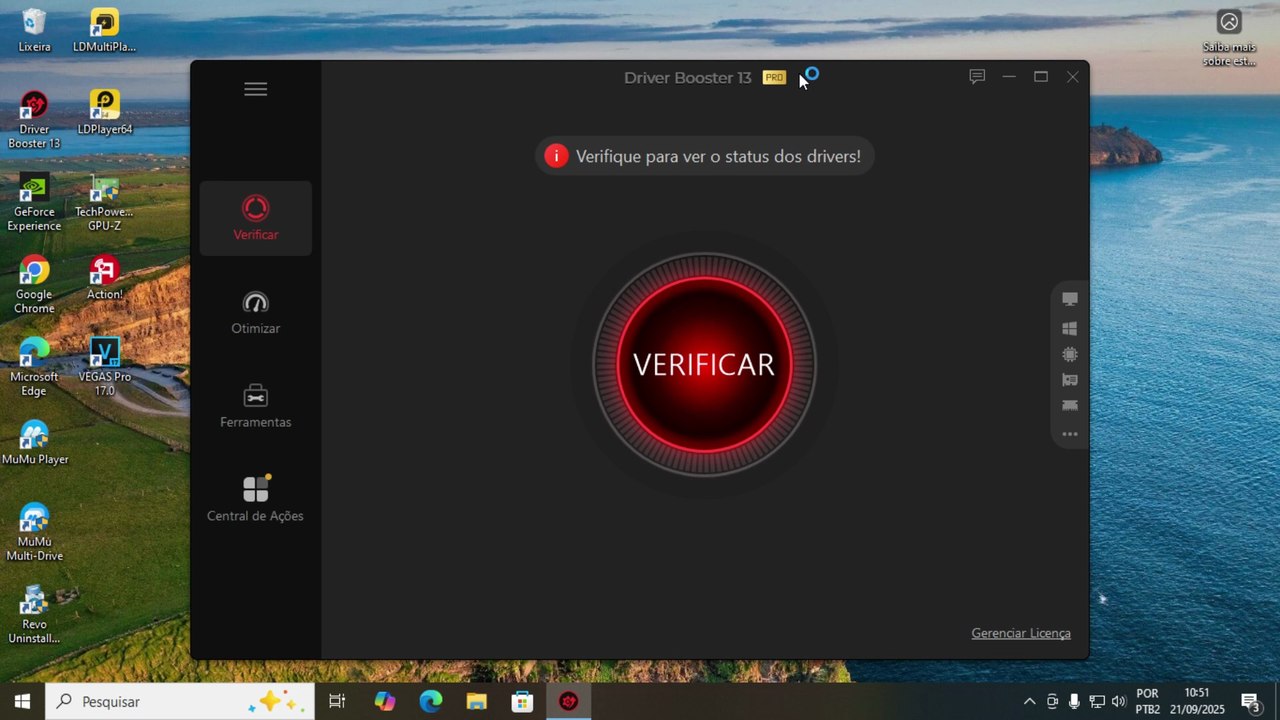Image resolution: width=1280 pixels, height=720 pixels.
Task: Click the processor chip icon in side strip
Action: pyautogui.click(x=1070, y=354)
